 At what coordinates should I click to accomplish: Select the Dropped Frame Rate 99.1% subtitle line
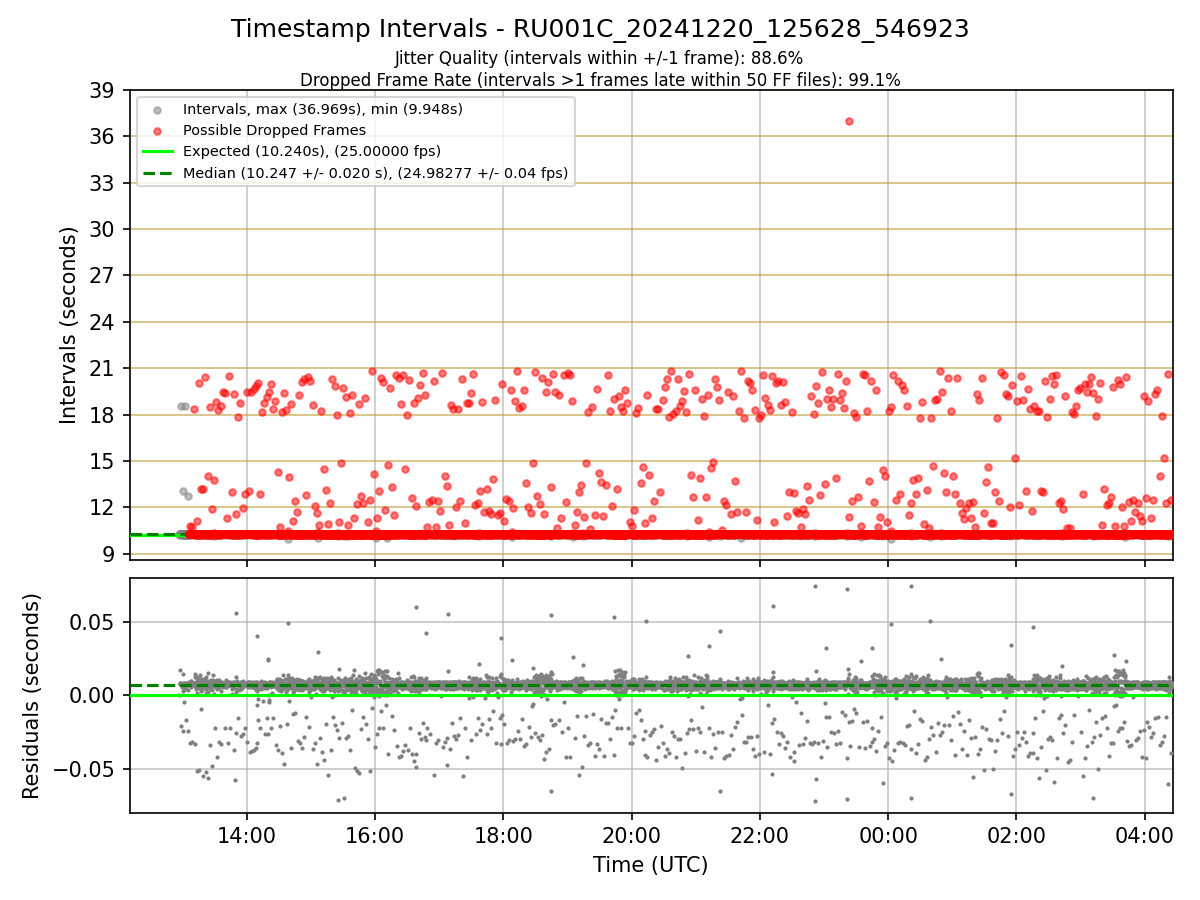pyautogui.click(x=600, y=80)
